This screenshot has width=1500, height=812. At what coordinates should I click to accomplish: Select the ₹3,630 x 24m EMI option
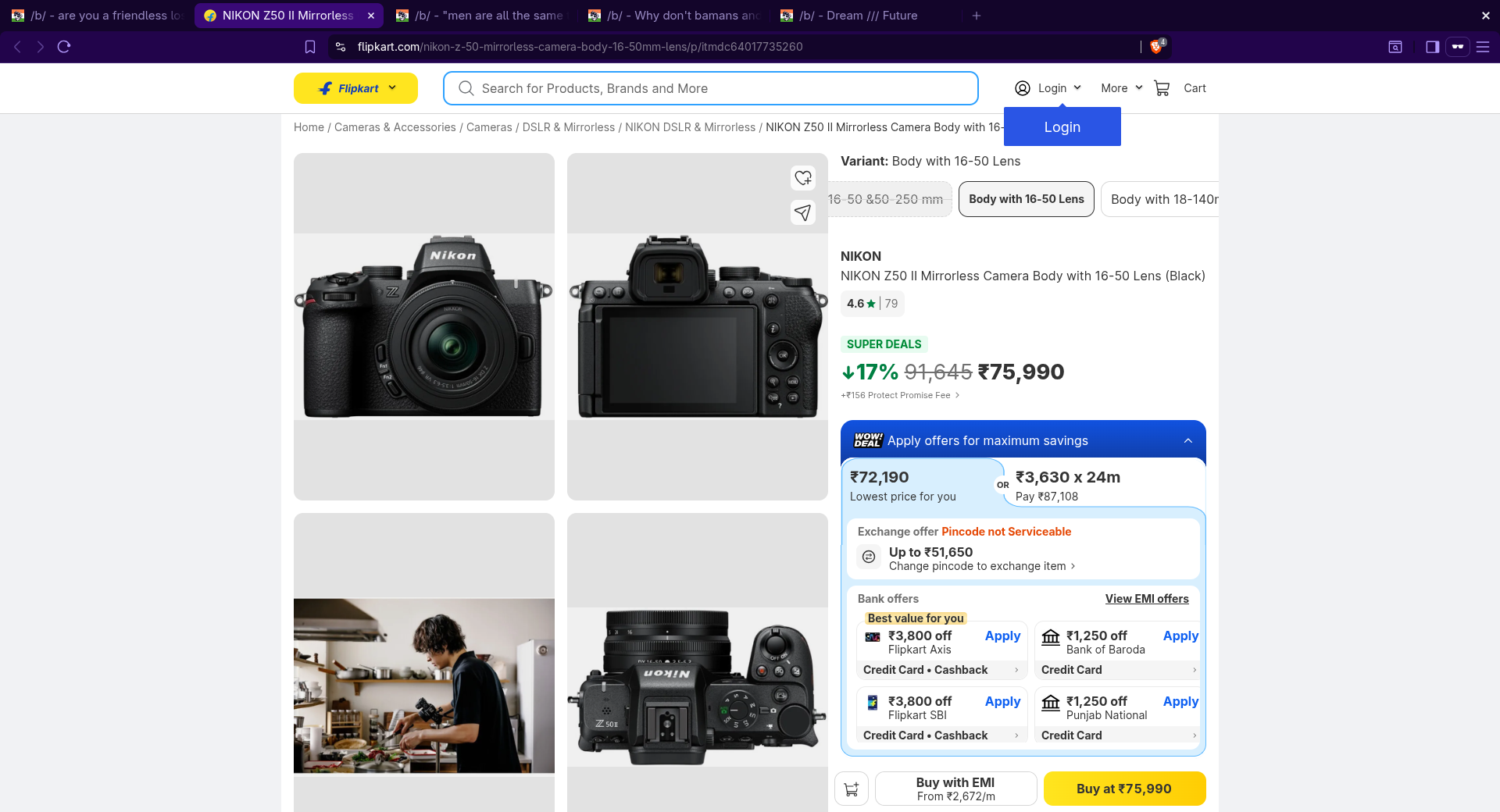[x=1103, y=485]
